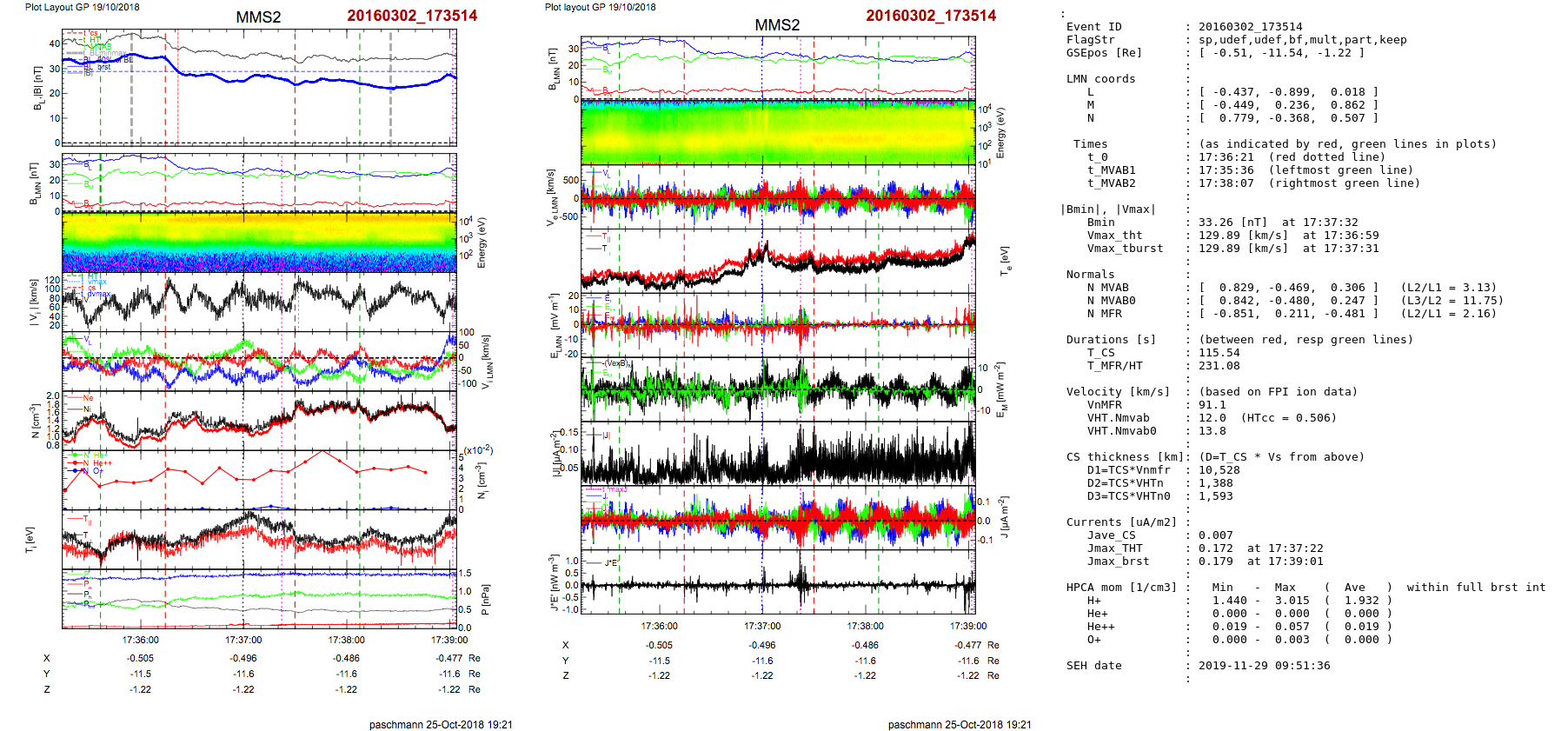
Task: Open the electron temperature Te panel in right plot
Action: coord(777,260)
